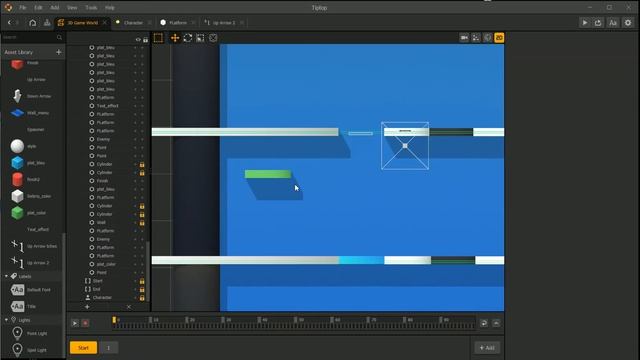Screen dimensions: 640x360
Task: Click the crossed-box tool after the scale tool
Action: [x=213, y=38]
